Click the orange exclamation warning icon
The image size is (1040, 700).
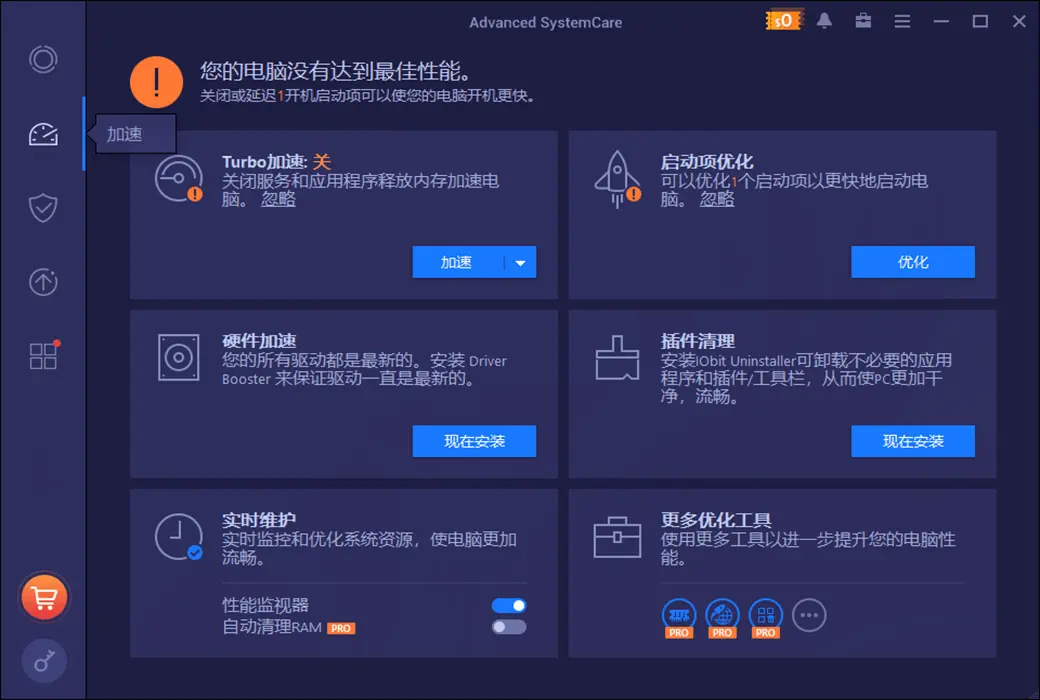157,82
